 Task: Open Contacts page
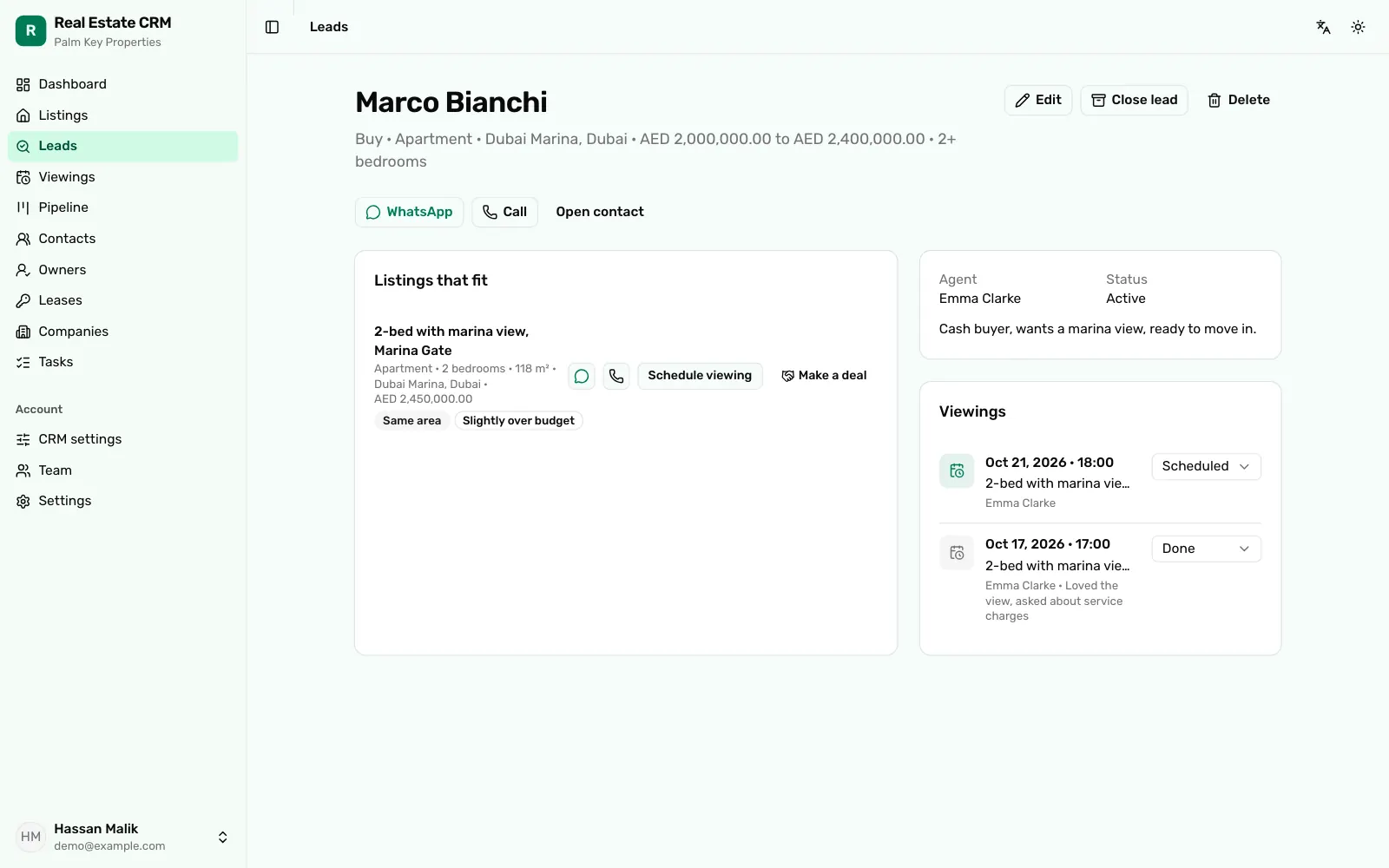coord(122,239)
